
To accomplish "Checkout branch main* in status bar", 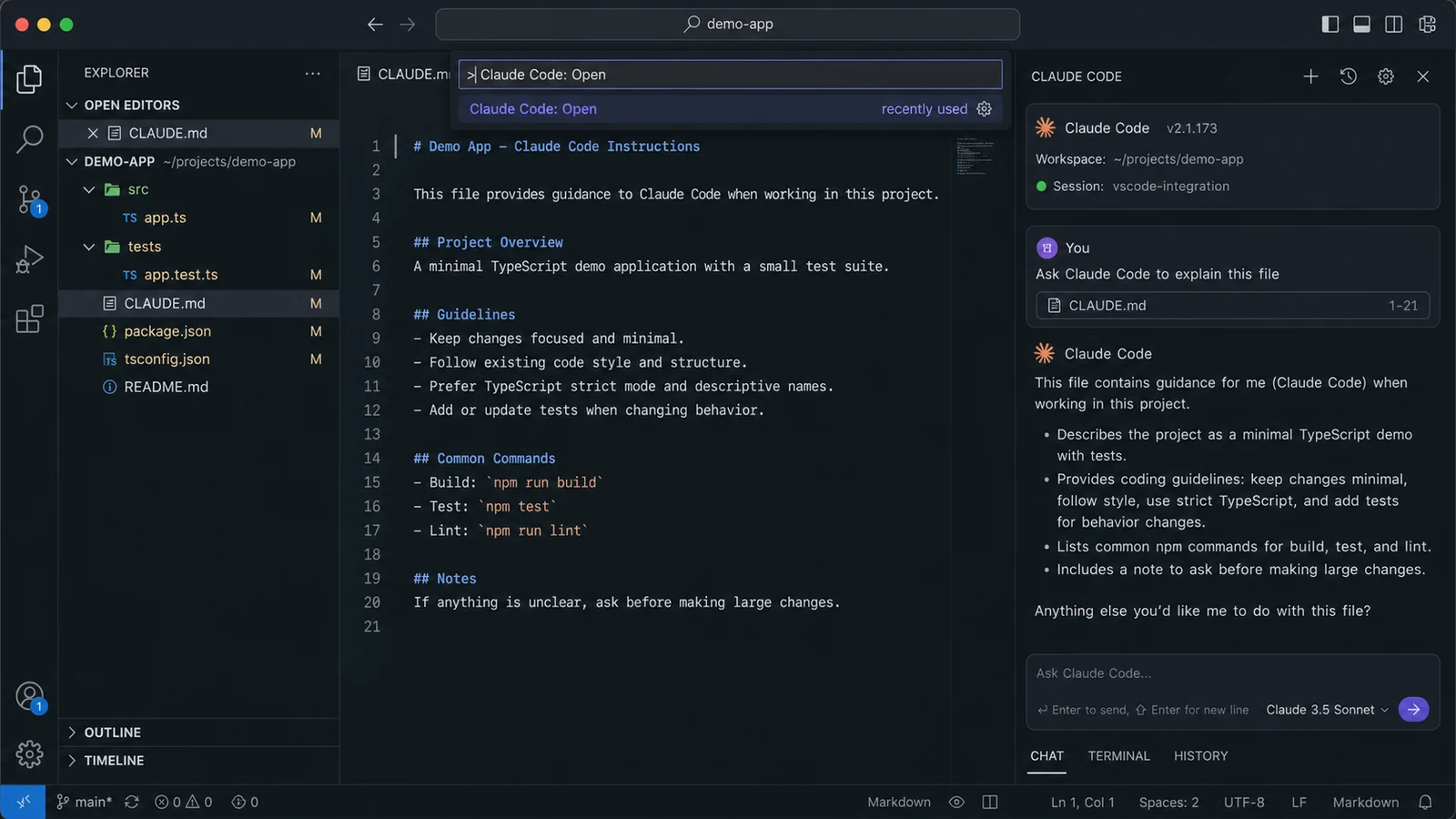I will coord(84,802).
